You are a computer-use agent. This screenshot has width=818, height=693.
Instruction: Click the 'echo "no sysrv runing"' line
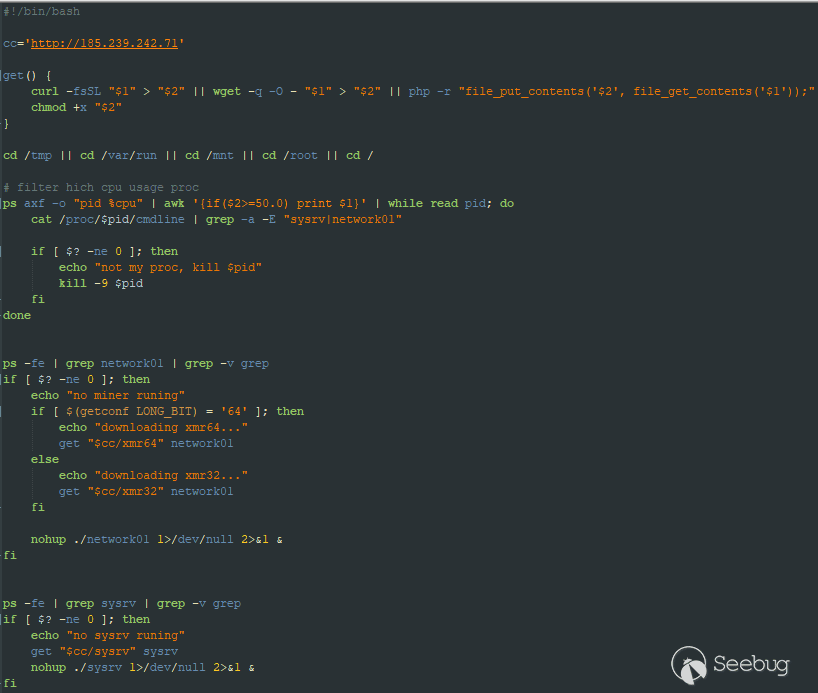pos(107,636)
